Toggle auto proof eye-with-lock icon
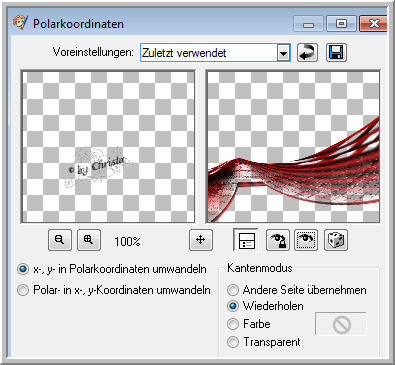Screen dimensions: 395x365 [278, 240]
